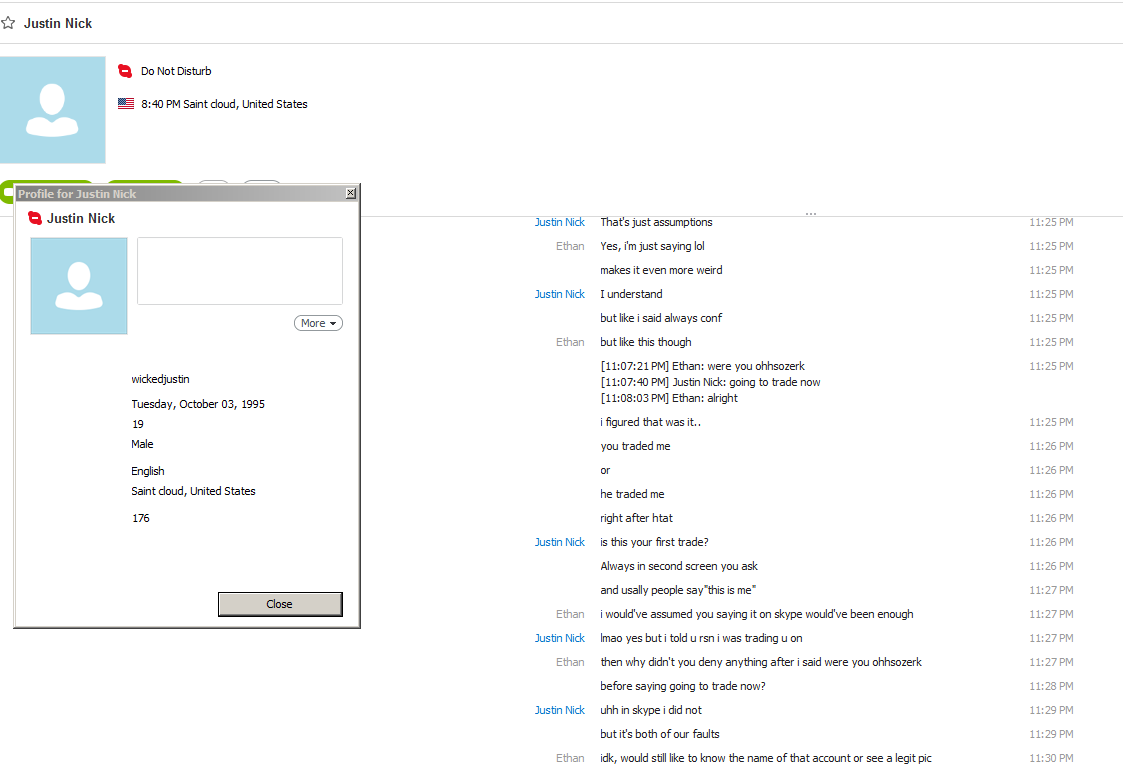
Task: Click the message 'but it's both of our faults'
Action: coord(660,734)
